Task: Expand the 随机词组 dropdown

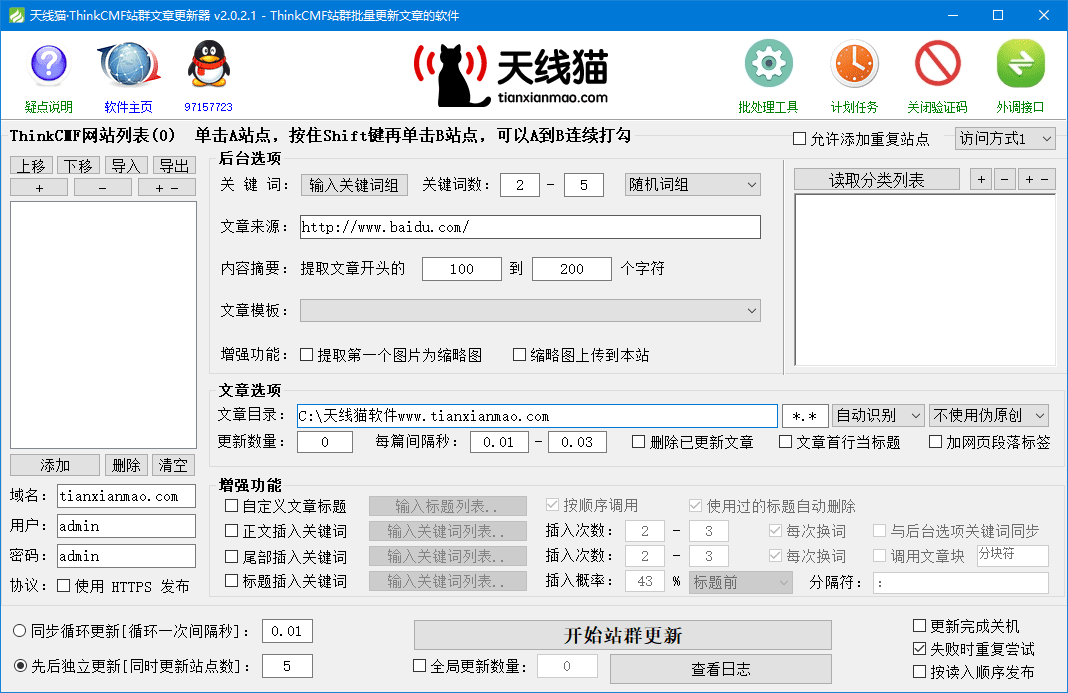Action: pyautogui.click(x=693, y=185)
